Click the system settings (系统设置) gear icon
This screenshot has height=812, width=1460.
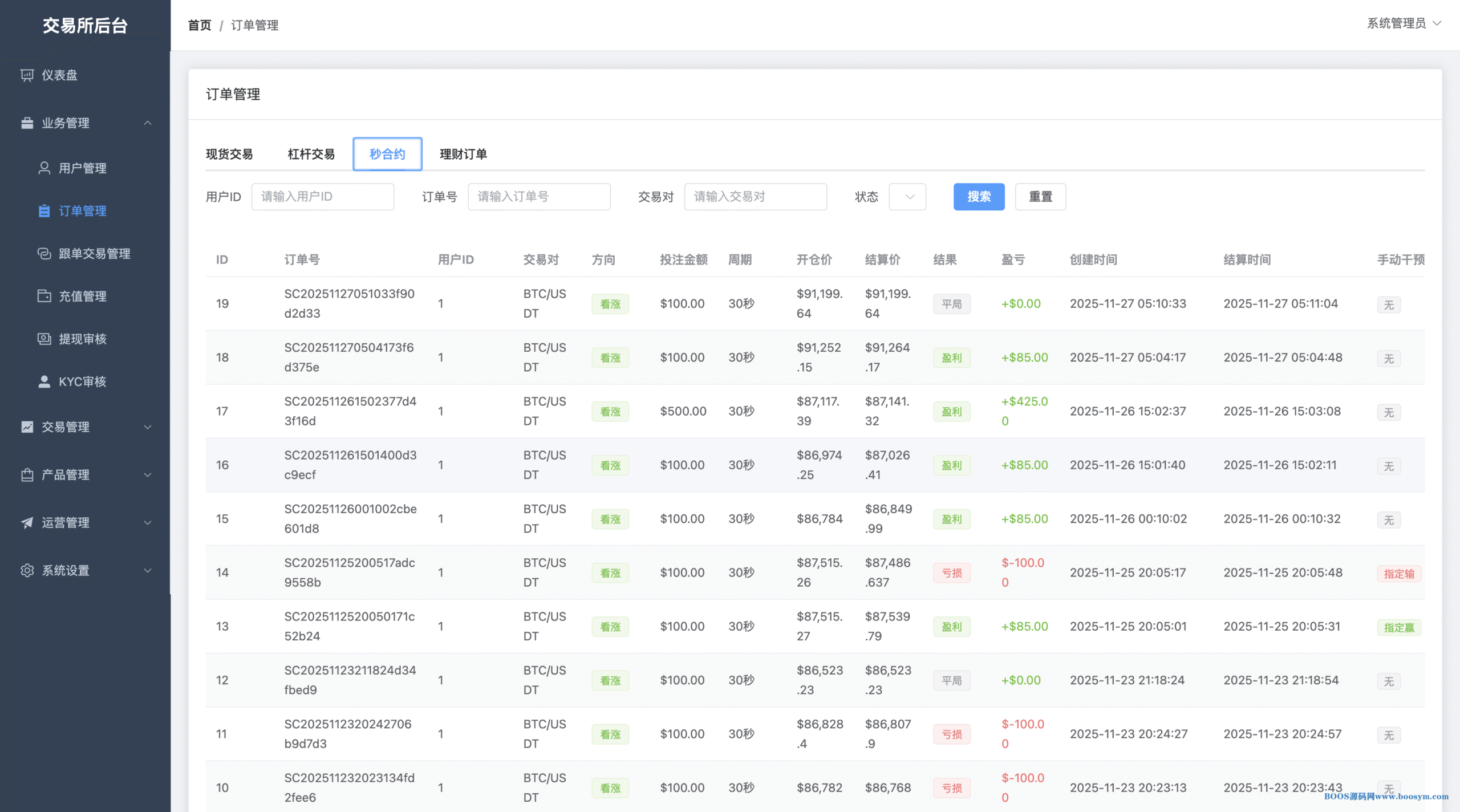tap(27, 570)
